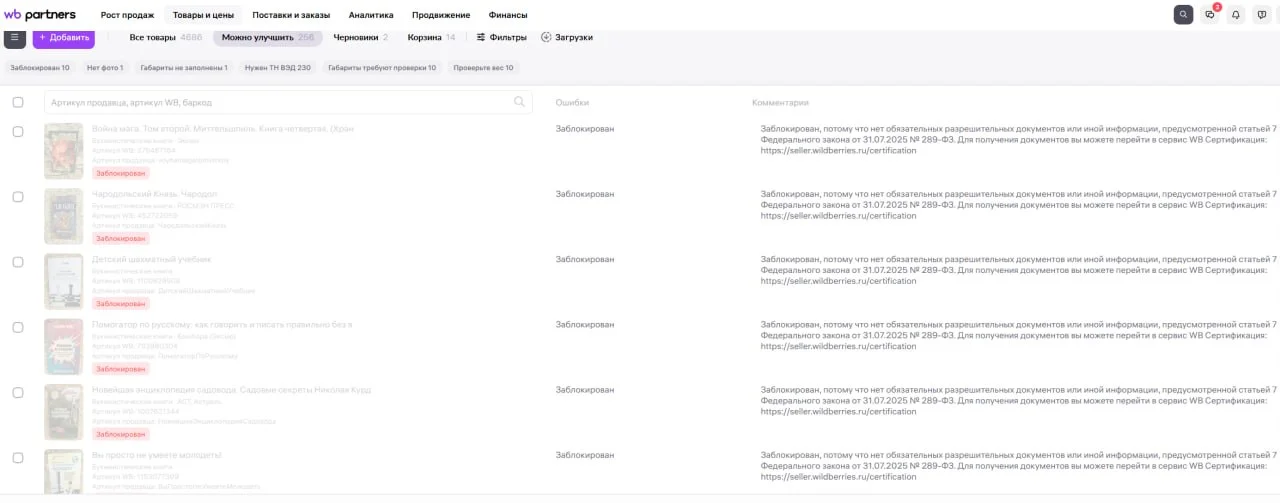1280x503 pixels.
Task: Open the Помогатор по русскому cover thumbnail
Action: (x=63, y=346)
